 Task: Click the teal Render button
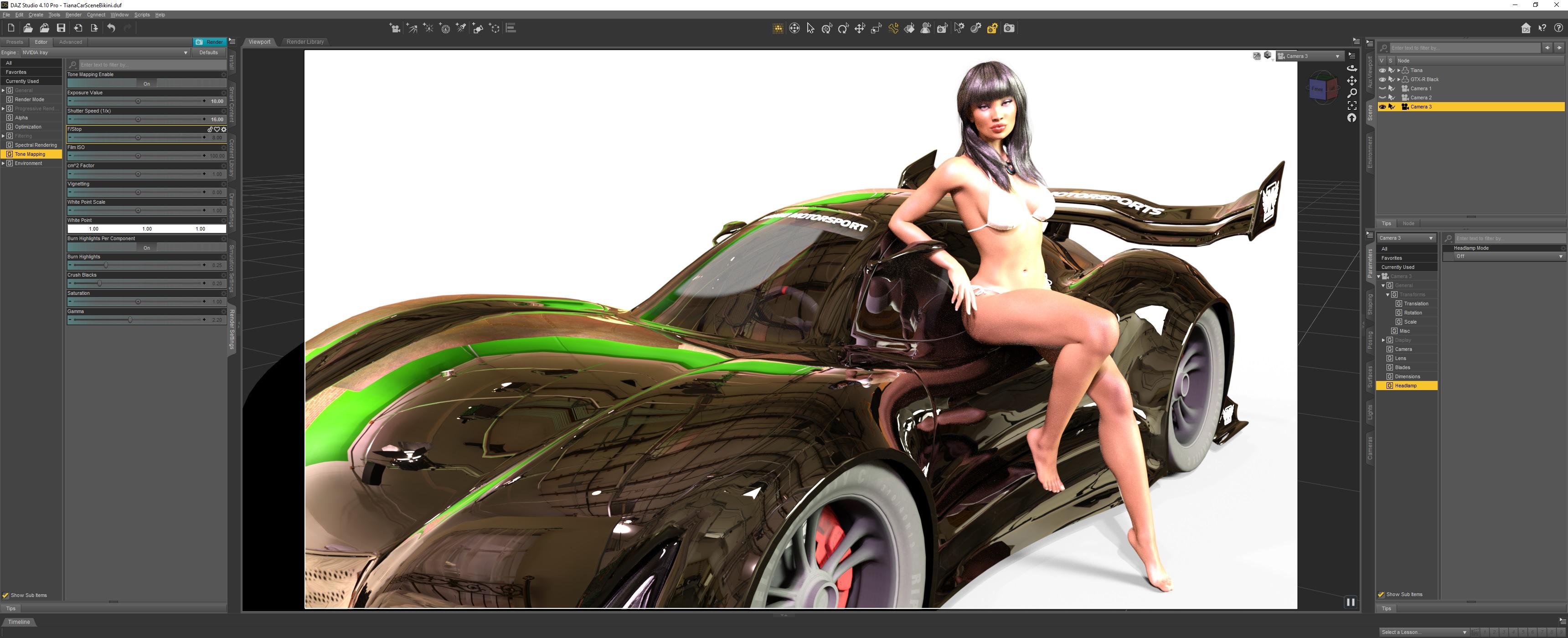click(209, 42)
